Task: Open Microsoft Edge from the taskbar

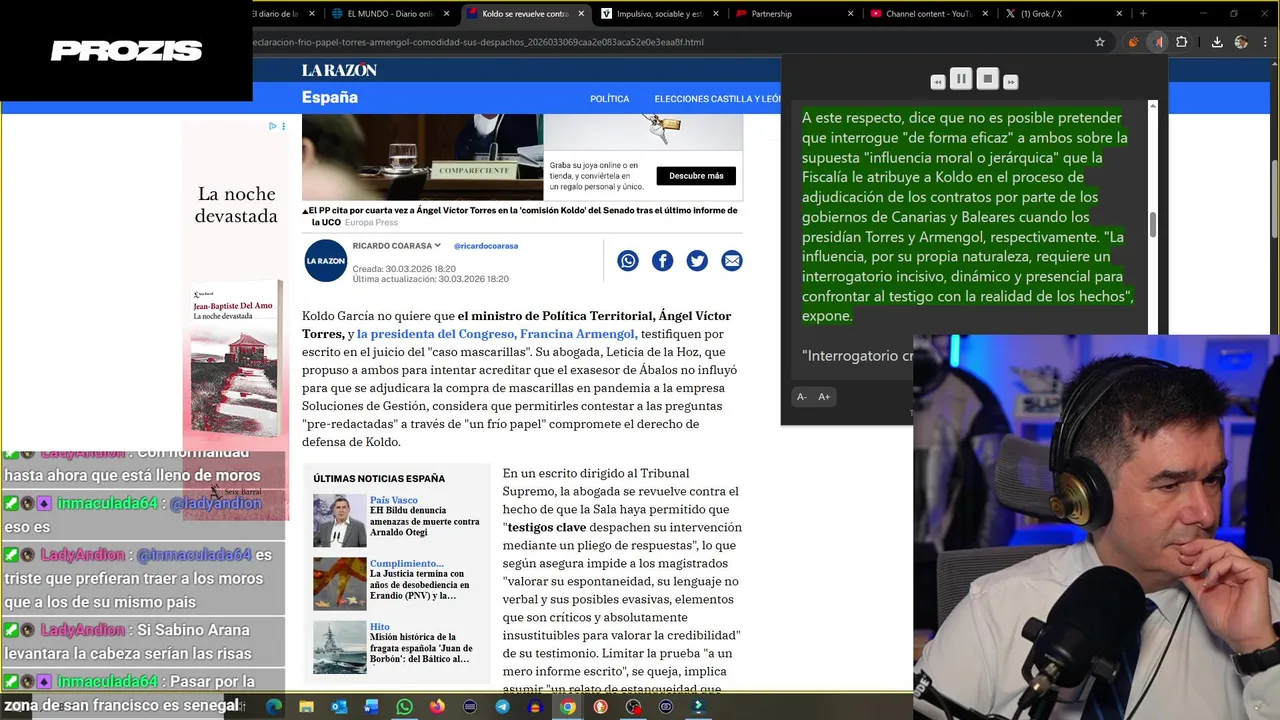Action: tap(273, 706)
